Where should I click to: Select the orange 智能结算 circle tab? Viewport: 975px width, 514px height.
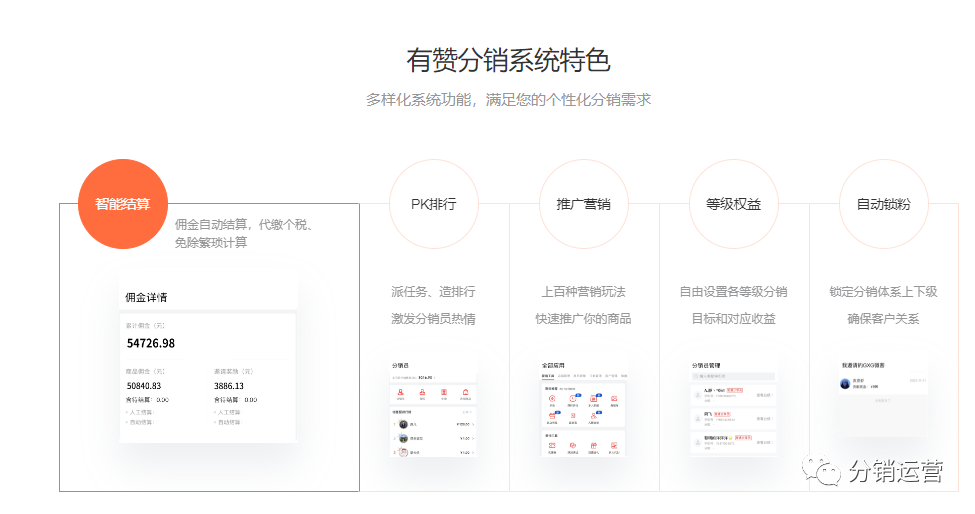pyautogui.click(x=123, y=204)
